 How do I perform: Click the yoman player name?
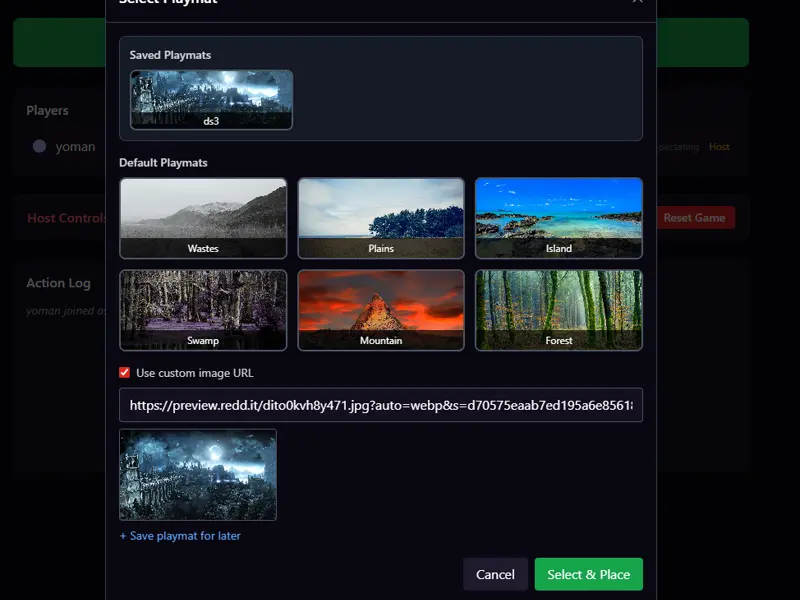click(76, 146)
